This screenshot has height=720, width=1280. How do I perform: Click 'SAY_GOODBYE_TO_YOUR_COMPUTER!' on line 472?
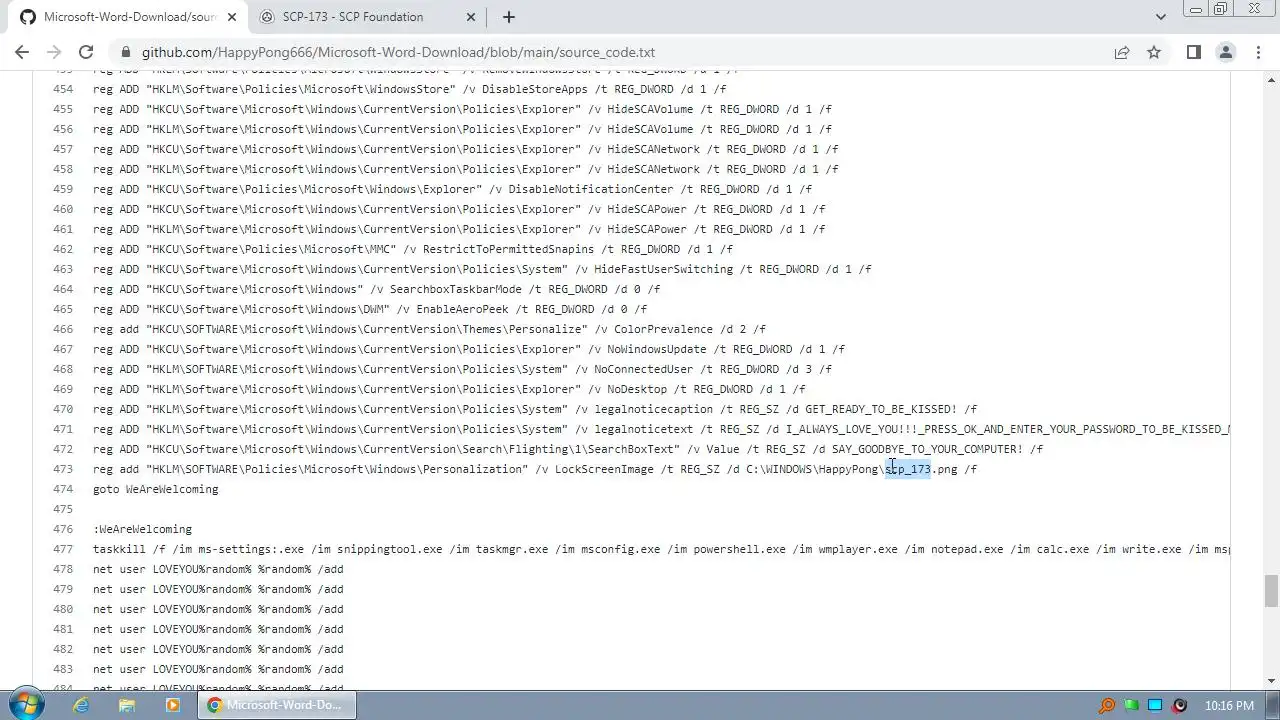[927, 449]
